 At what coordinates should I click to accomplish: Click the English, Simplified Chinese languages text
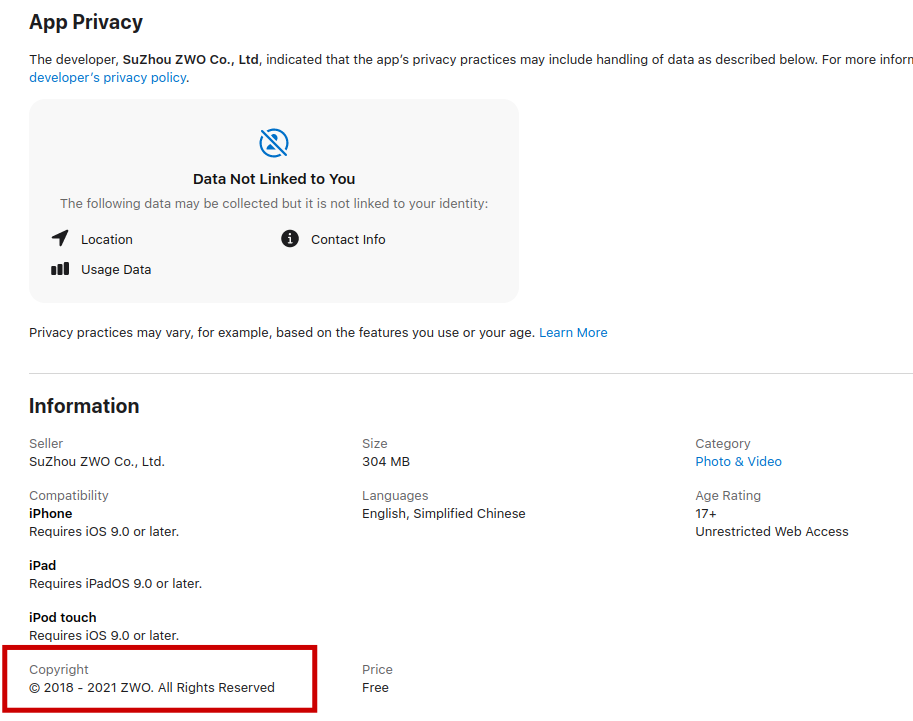(x=443, y=514)
